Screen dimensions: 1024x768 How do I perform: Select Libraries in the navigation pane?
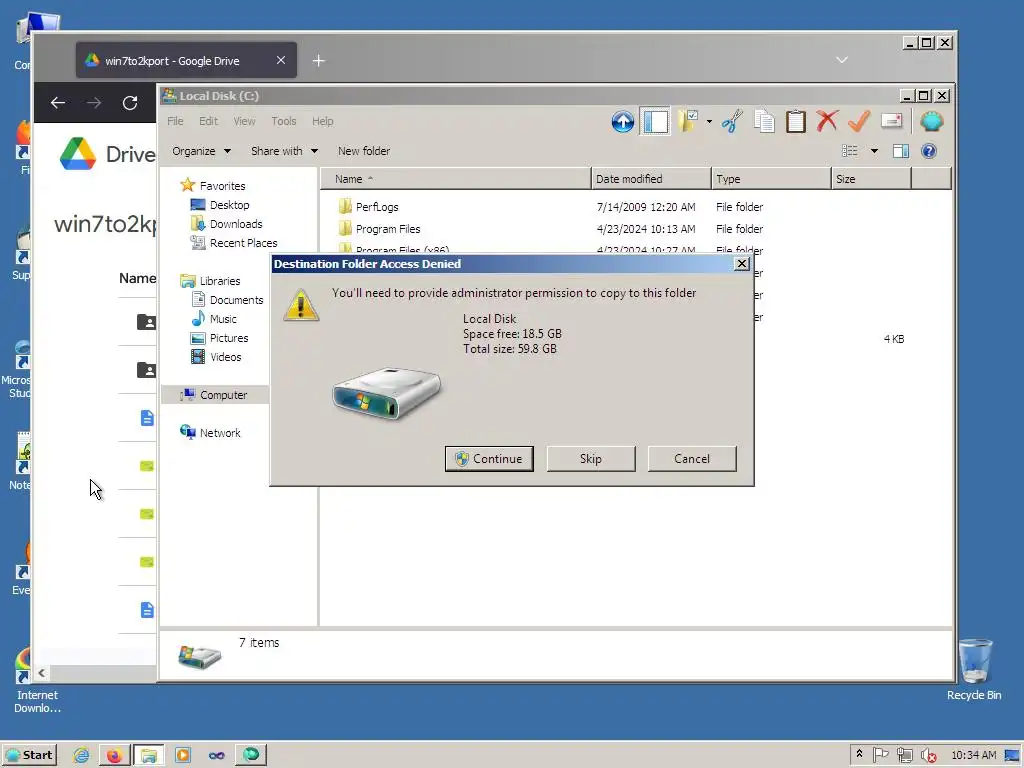210,281
